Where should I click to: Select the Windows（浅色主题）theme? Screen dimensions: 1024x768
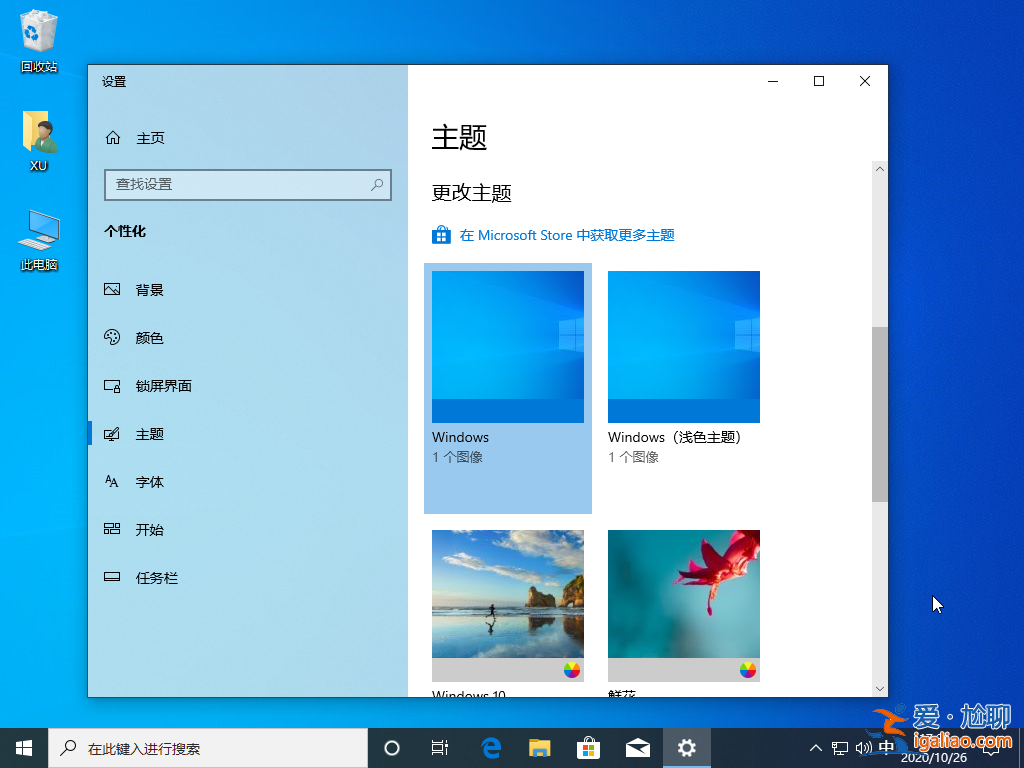[x=684, y=347]
